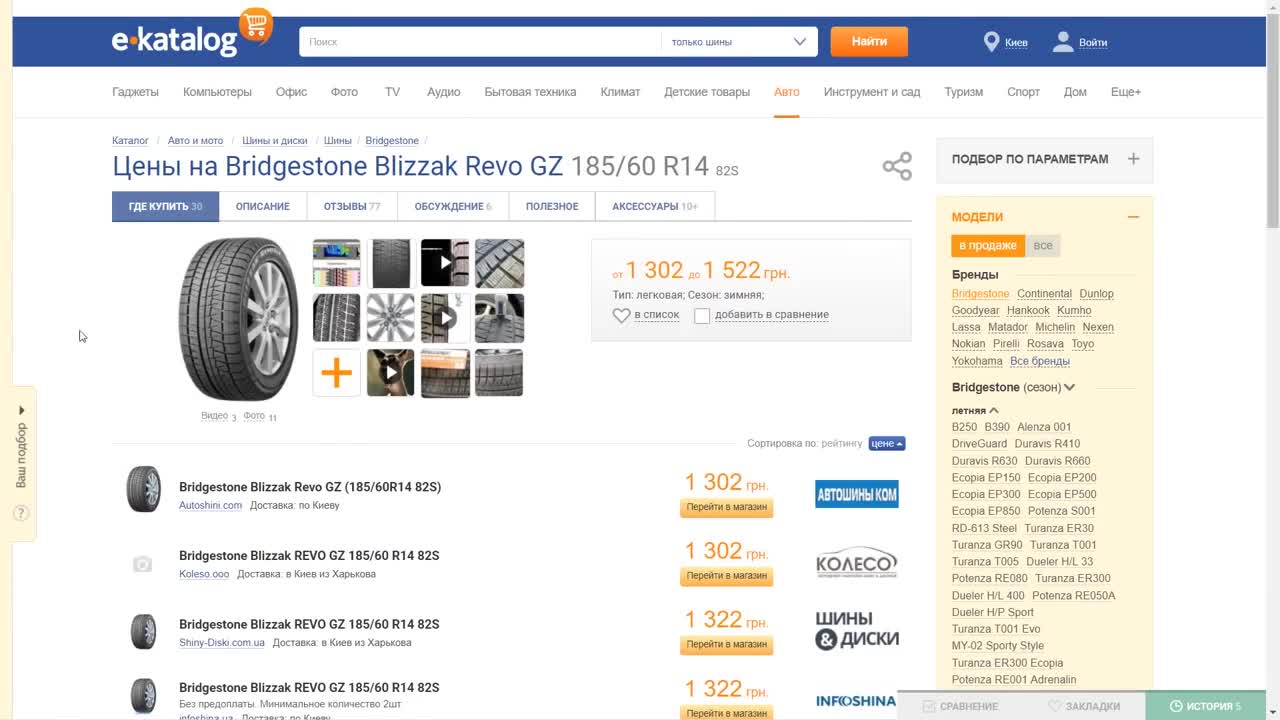
Task: Sort offers by 'рейтингу'
Action: pos(841,443)
